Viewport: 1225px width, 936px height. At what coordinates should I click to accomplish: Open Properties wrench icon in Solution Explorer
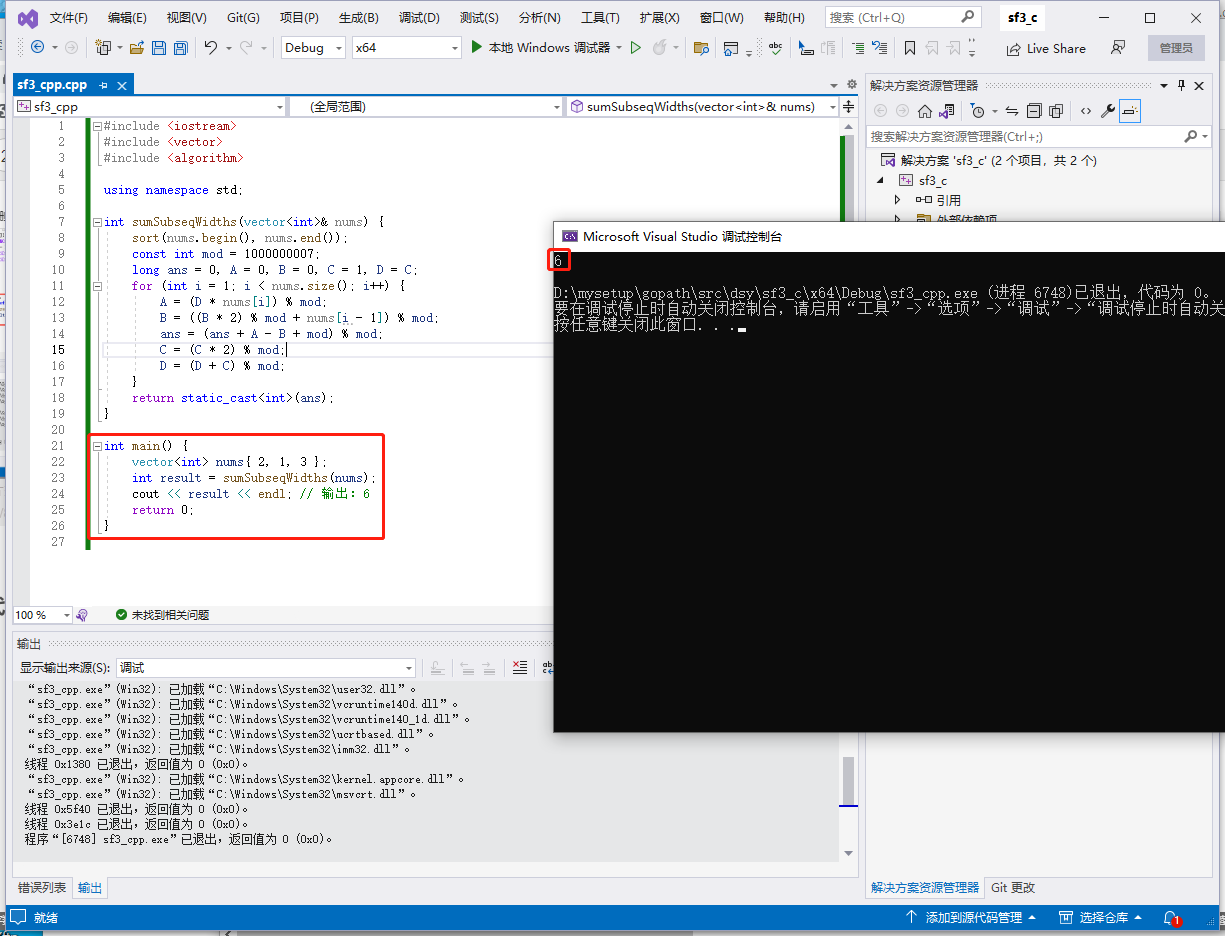[x=1108, y=111]
